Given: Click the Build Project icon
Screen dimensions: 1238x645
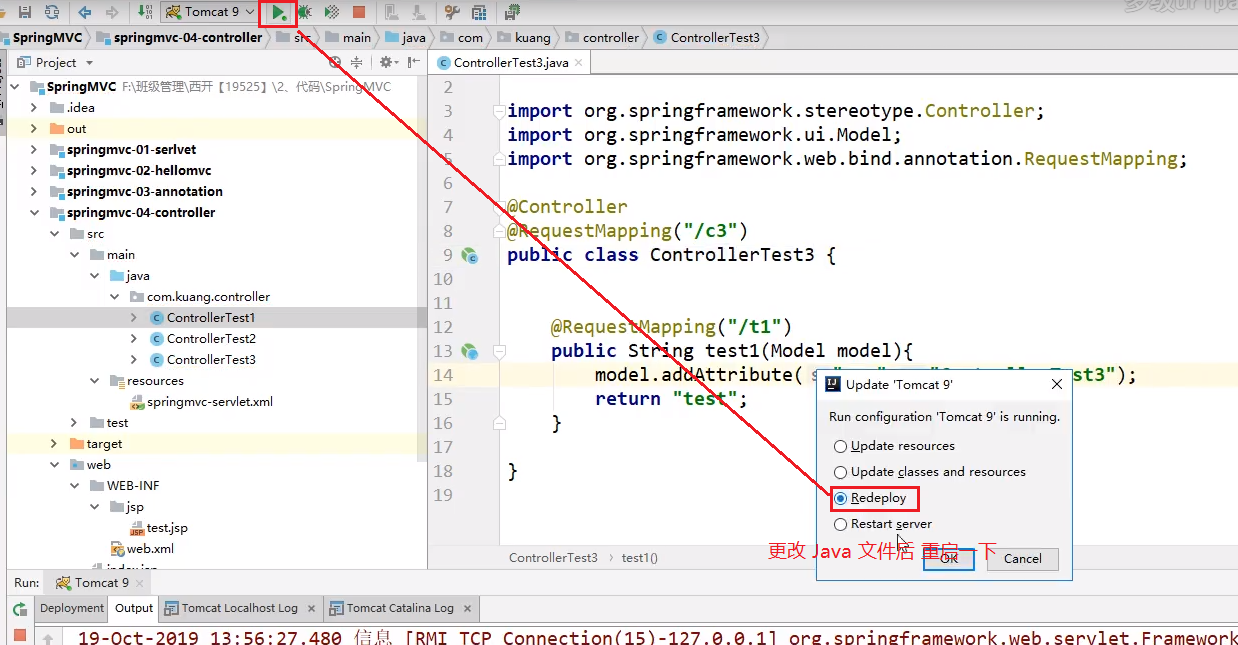Looking at the screenshot, I should pos(145,12).
